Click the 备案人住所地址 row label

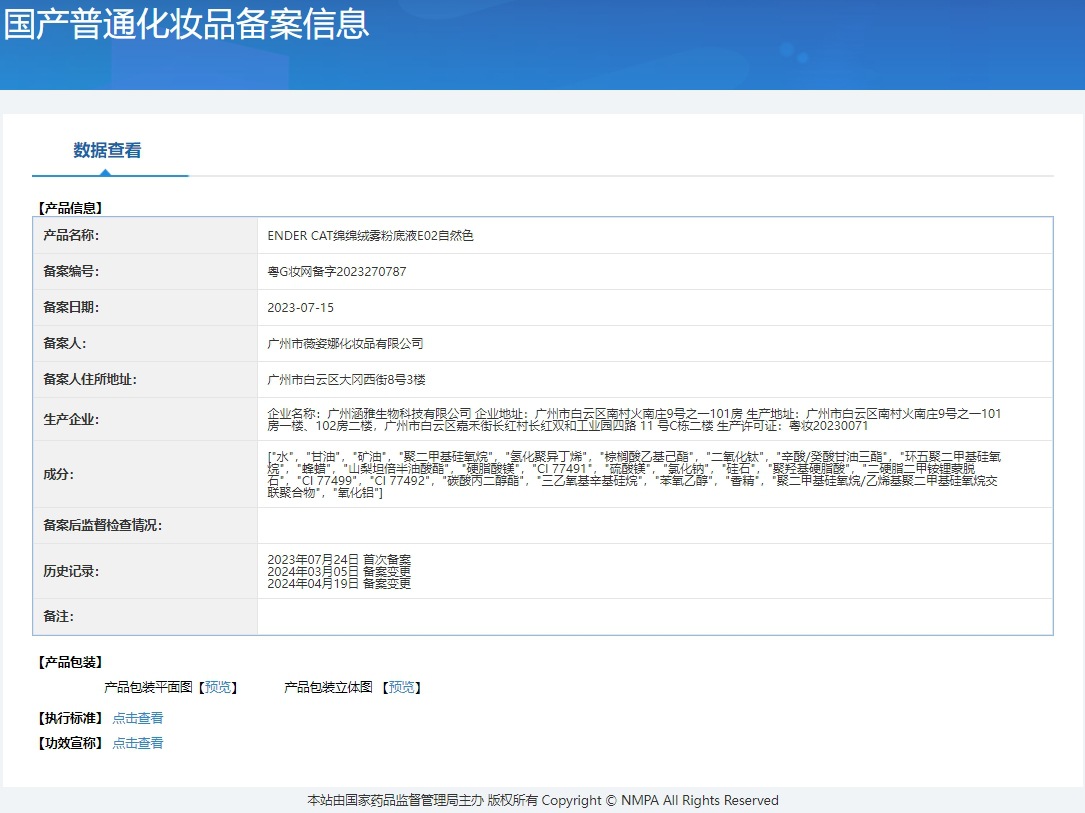point(90,379)
